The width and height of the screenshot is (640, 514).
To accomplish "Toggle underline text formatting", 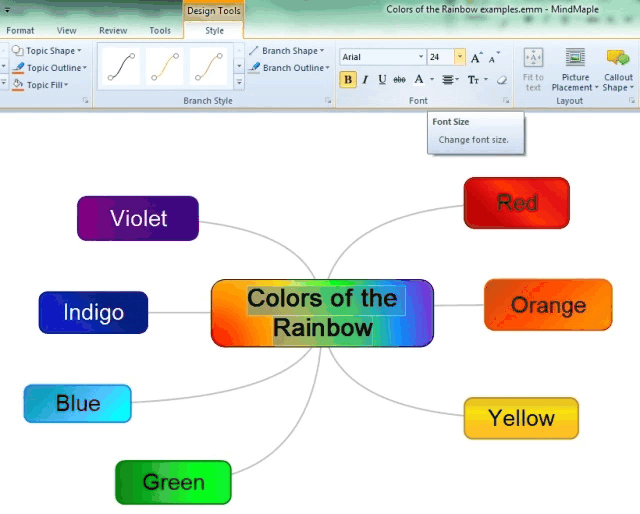I will (382, 79).
